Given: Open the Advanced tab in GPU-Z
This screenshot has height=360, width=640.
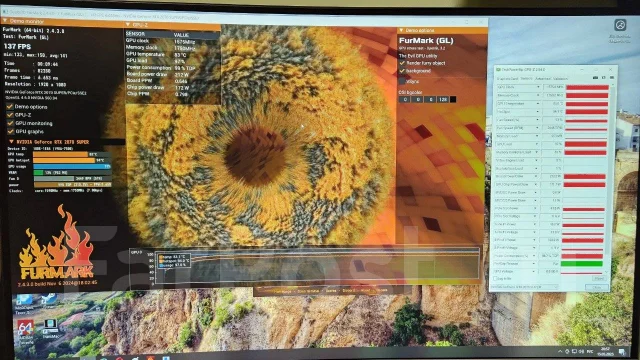Looking at the screenshot, I should click(x=543, y=78).
